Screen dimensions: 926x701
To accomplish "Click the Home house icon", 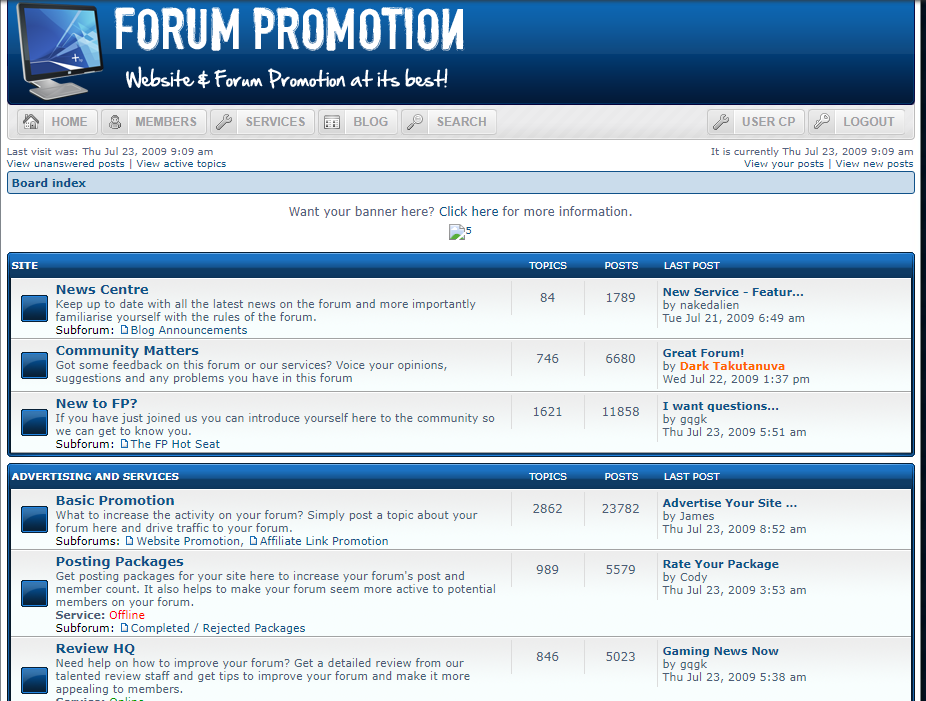I will (x=31, y=122).
